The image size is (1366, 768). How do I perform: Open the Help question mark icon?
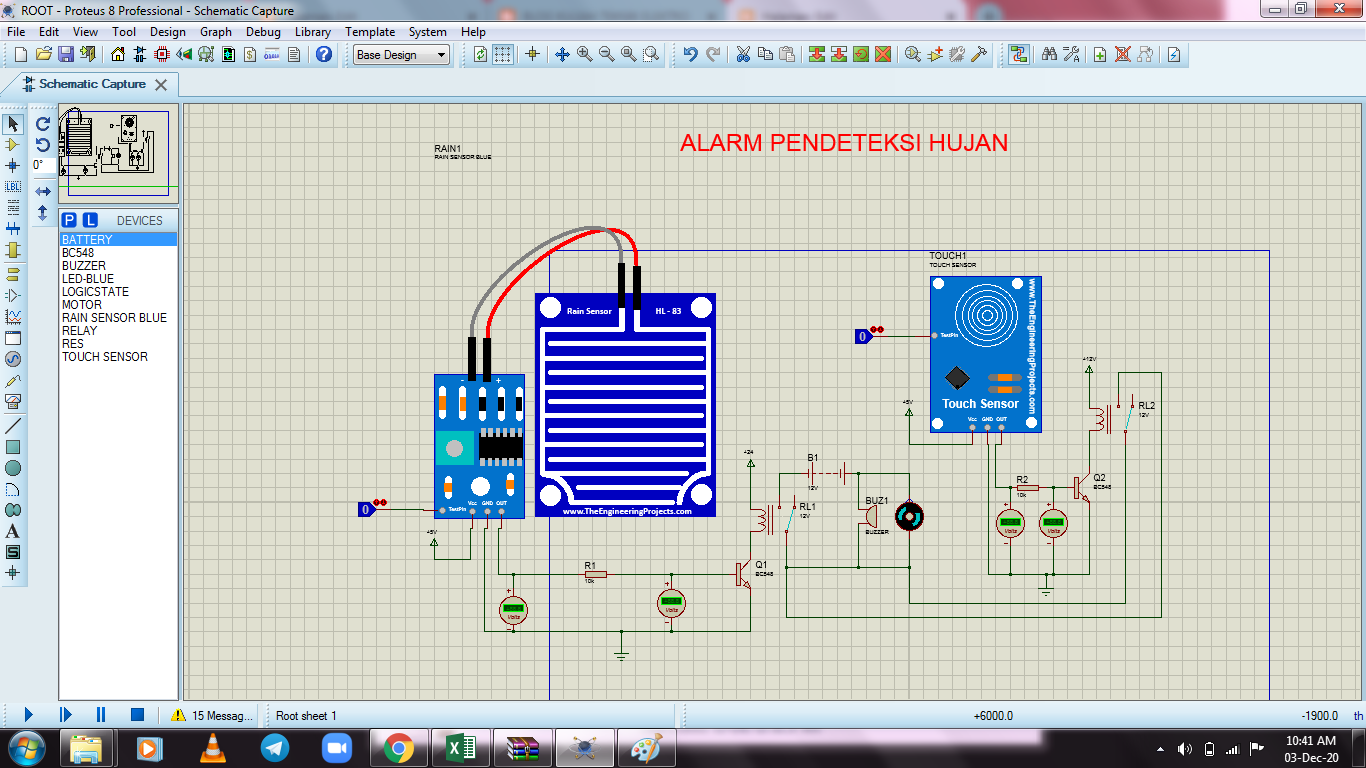[323, 54]
